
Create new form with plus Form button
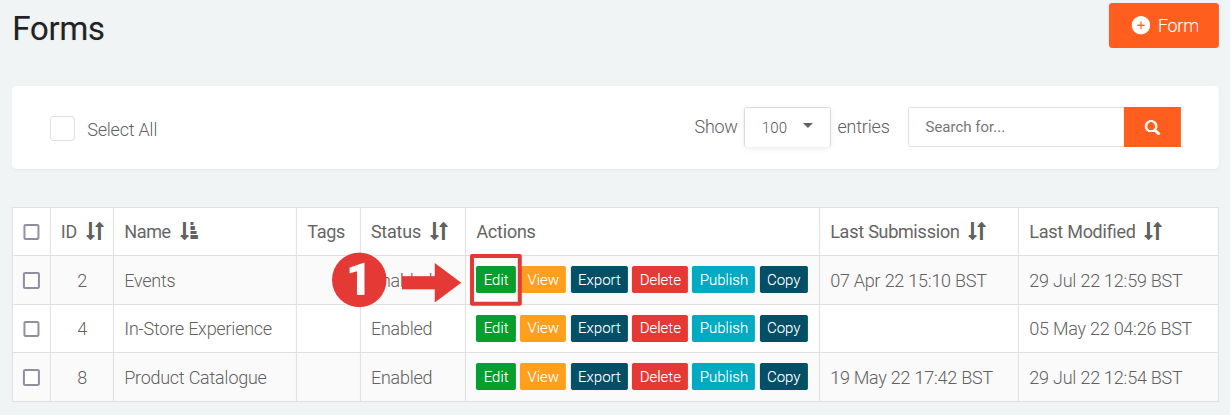(x=1164, y=26)
